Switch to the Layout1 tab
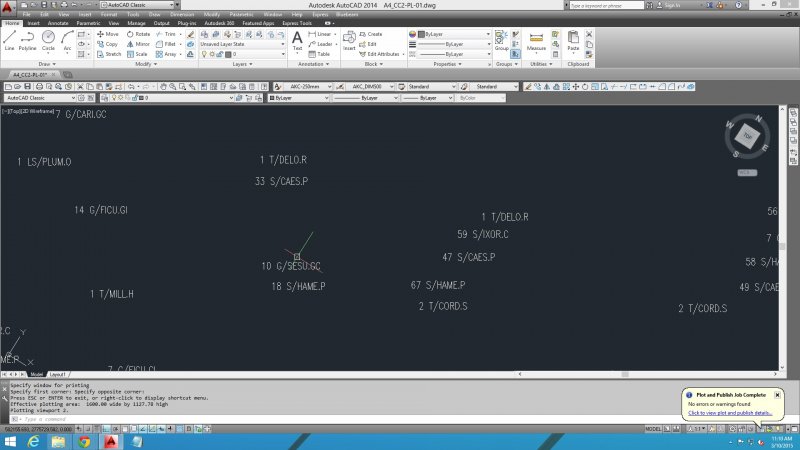Image resolution: width=800 pixels, height=450 pixels. 58,374
